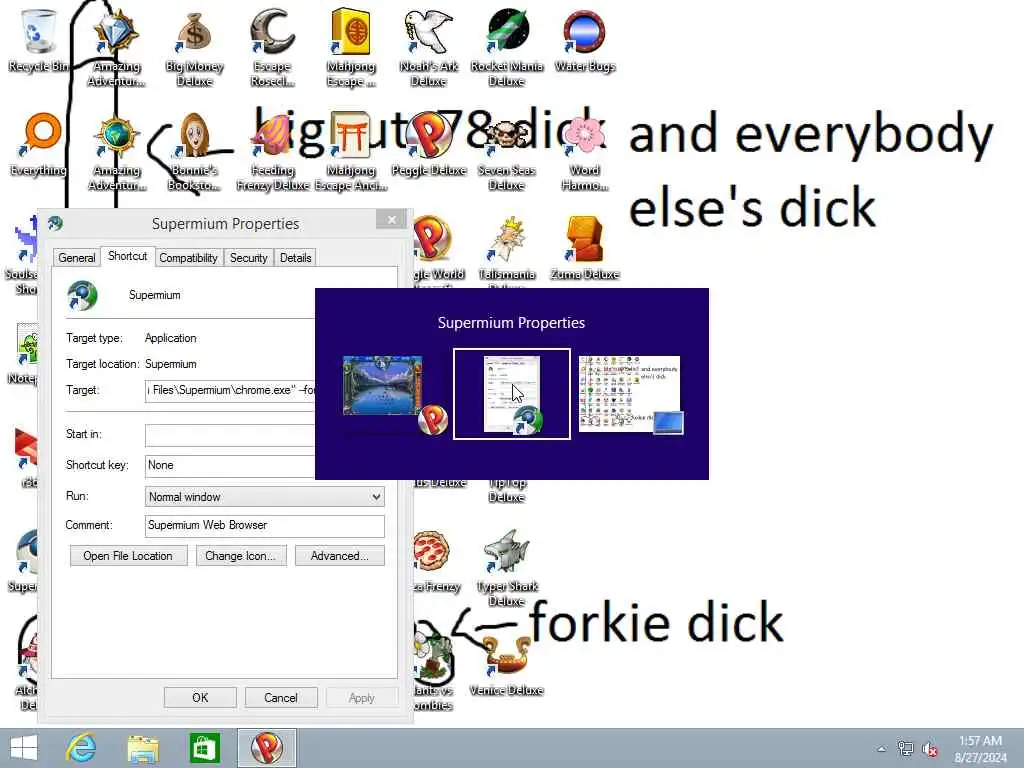Open Talismania Deluxe shortcut

click(x=507, y=251)
